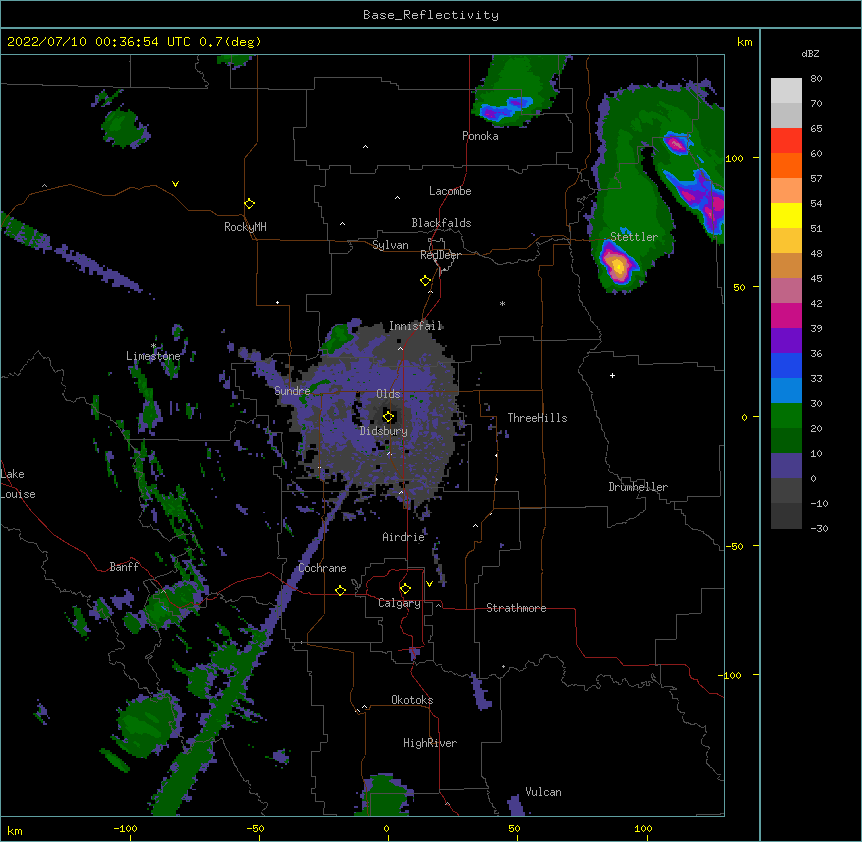Screen dimensions: 862x842
Task: Click the Strathmore town label
Action: [516, 608]
